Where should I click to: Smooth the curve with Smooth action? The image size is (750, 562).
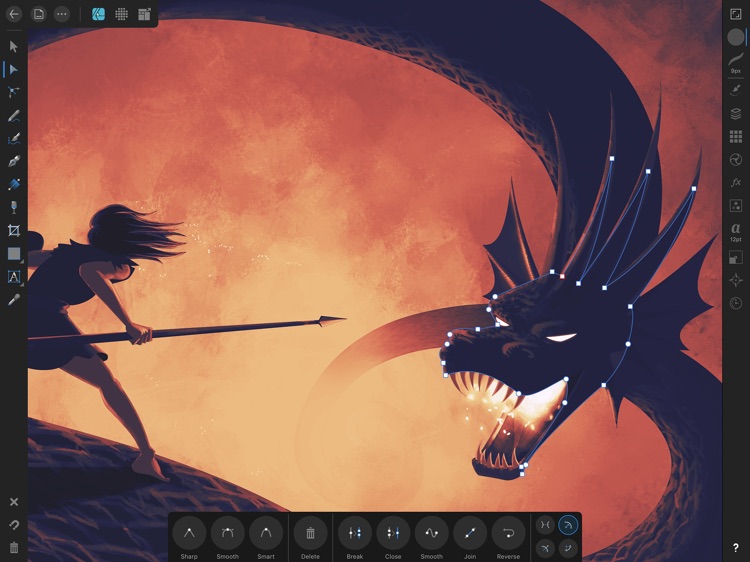coord(431,533)
